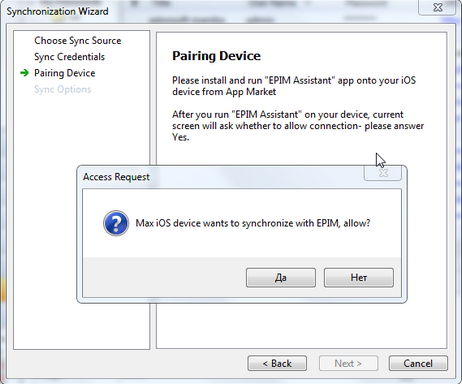Cancel the Synchronization Wizard
462x384 pixels.
coord(418,363)
